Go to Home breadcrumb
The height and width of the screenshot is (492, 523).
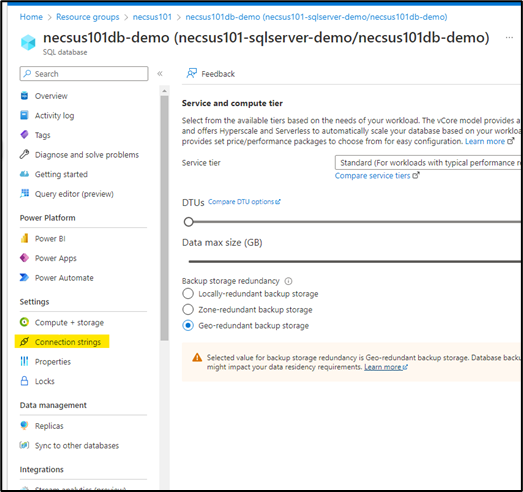pyautogui.click(x=31, y=17)
